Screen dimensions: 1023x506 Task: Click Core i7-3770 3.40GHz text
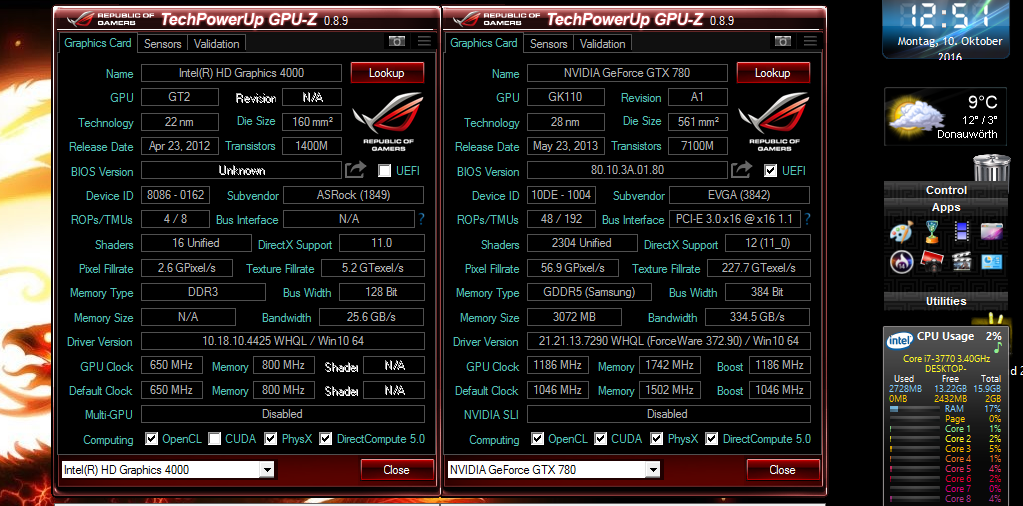(x=946, y=359)
